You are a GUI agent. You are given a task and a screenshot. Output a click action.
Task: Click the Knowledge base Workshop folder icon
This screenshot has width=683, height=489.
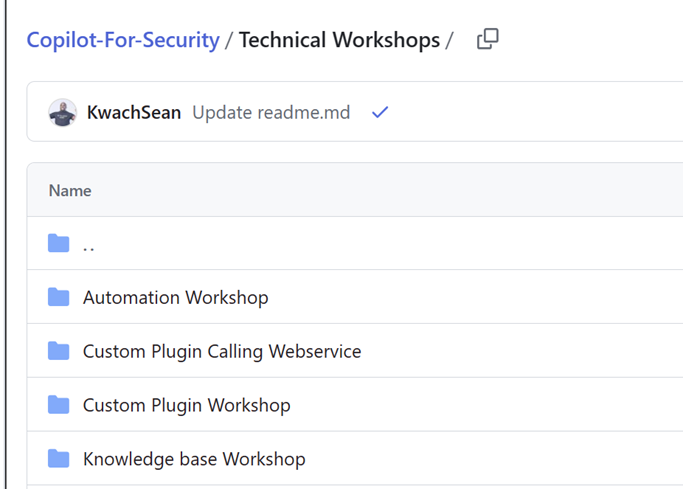click(x=59, y=459)
